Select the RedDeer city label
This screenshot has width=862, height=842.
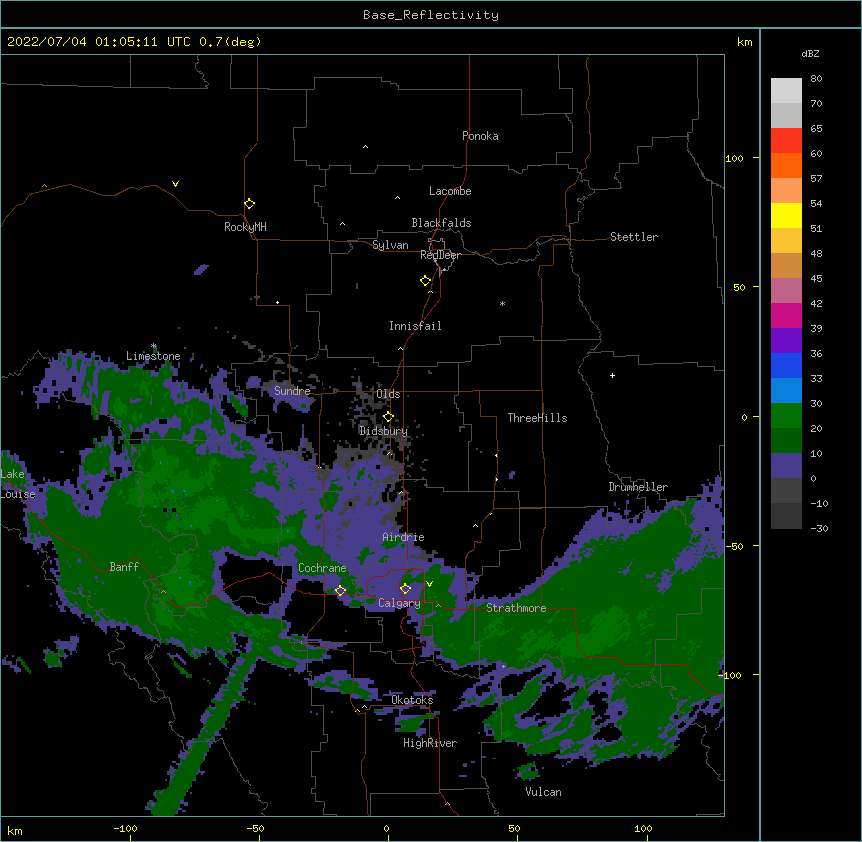(440, 255)
